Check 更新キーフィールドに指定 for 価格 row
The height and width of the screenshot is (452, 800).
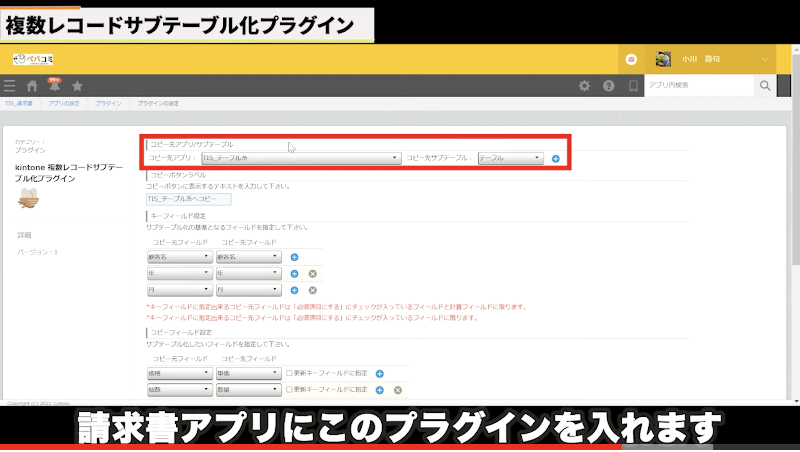coord(289,373)
